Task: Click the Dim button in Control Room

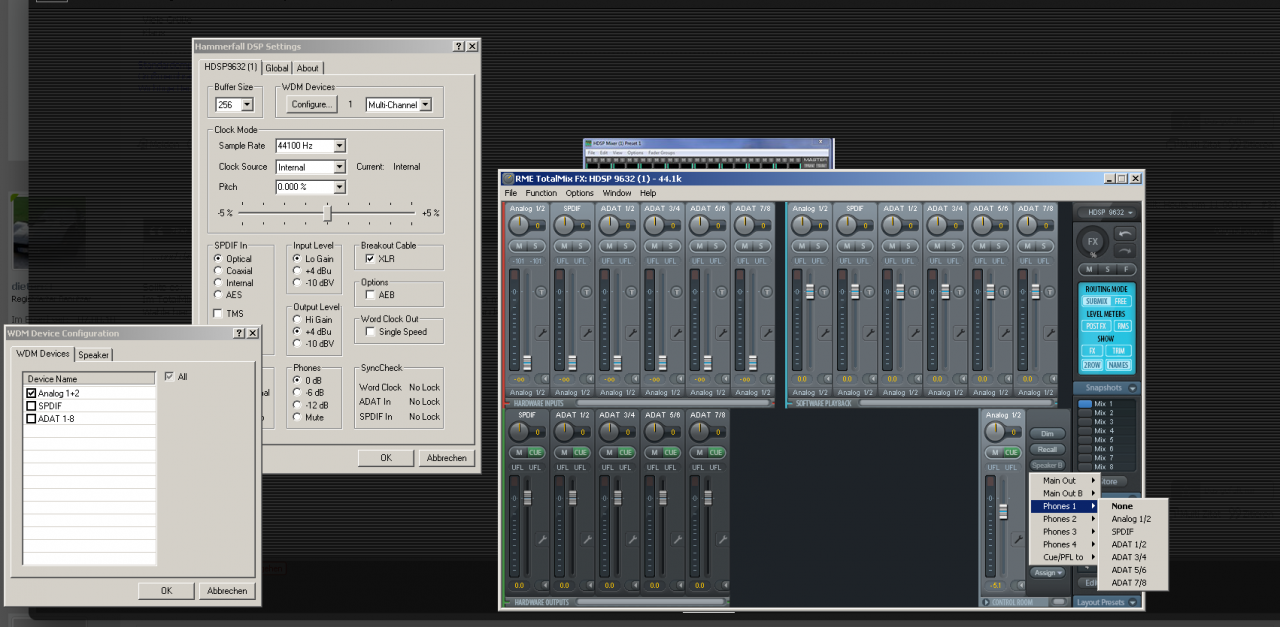Action: [x=1047, y=433]
